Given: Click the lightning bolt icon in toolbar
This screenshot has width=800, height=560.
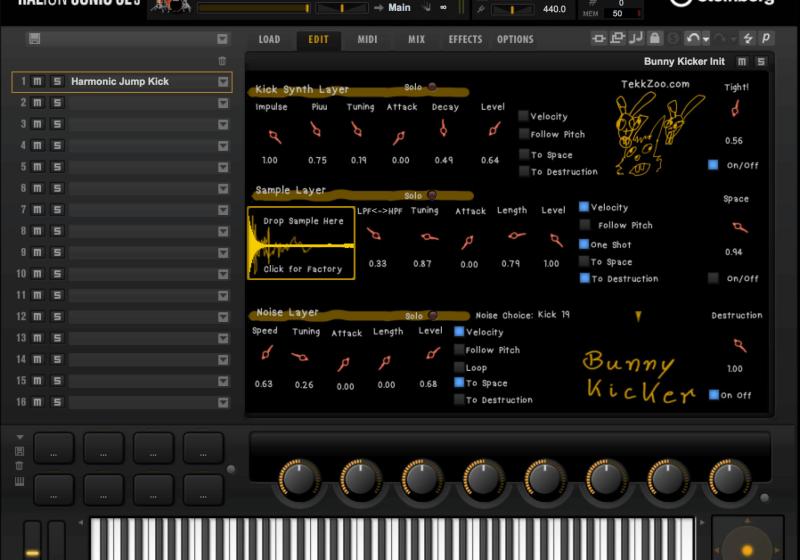Looking at the screenshot, I should click(x=748, y=38).
